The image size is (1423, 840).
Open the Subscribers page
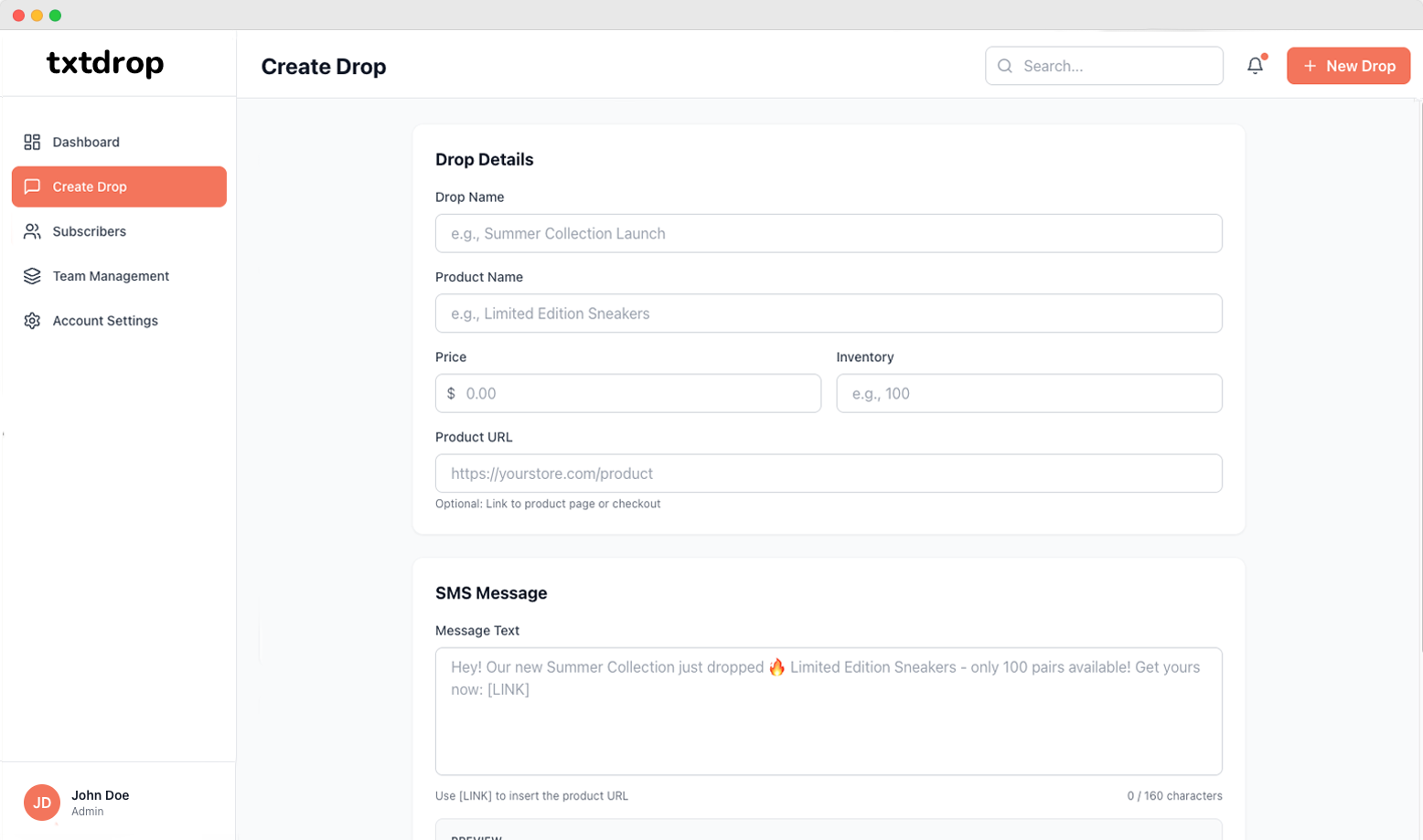(90, 231)
